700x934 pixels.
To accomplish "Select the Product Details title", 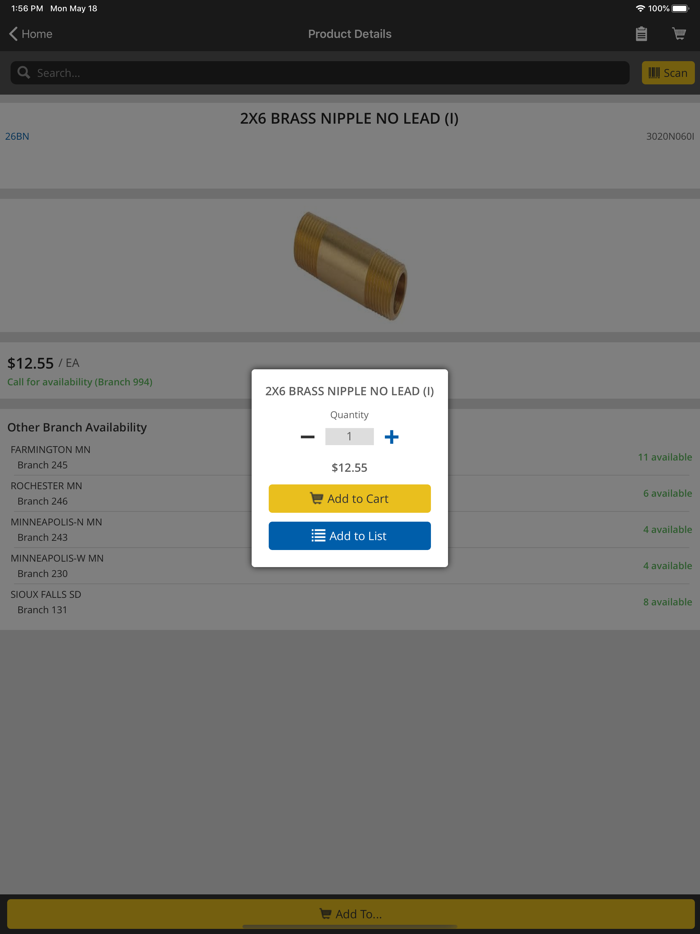I will pyautogui.click(x=350, y=33).
